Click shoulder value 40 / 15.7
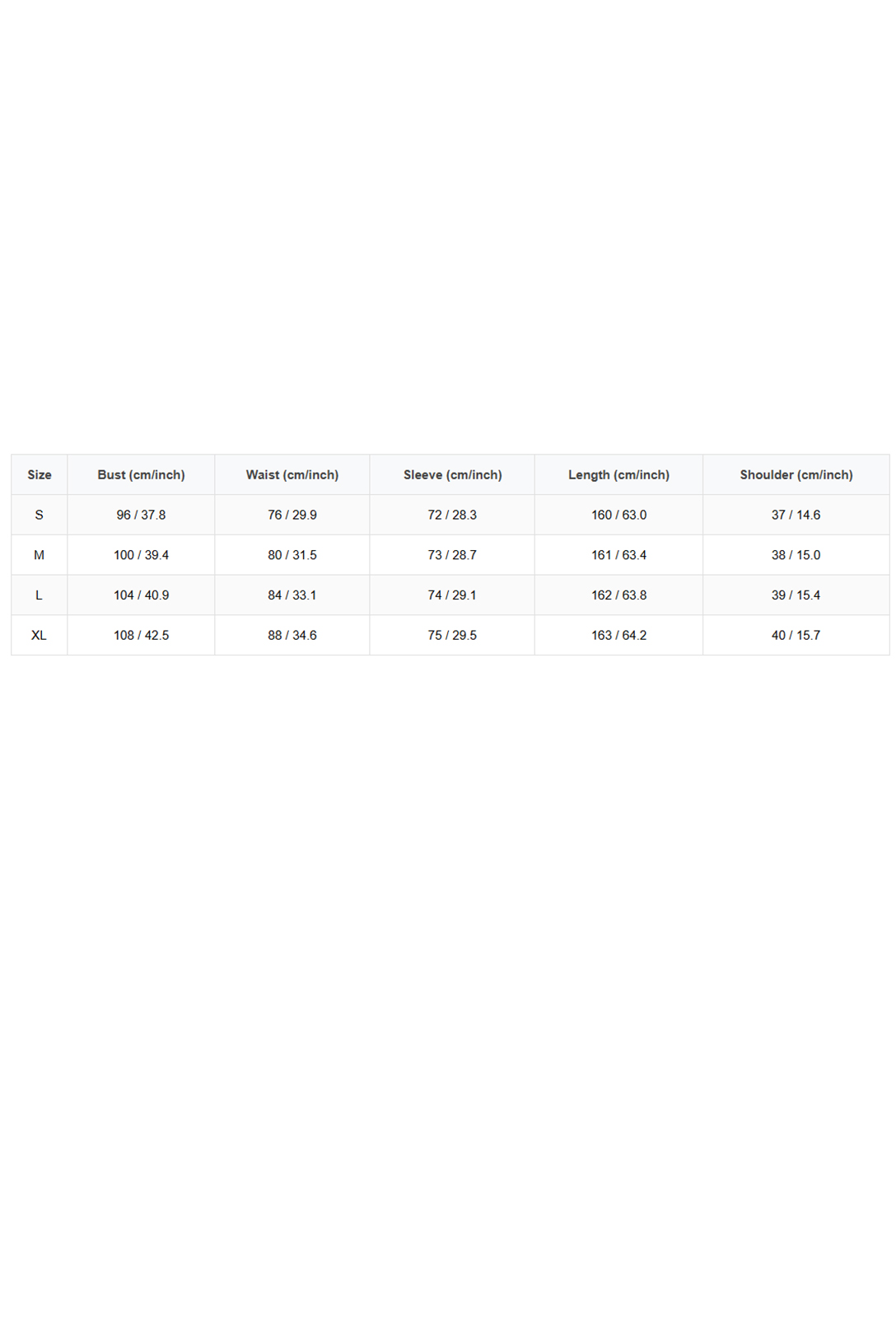This screenshot has width=896, height=1344. (x=796, y=635)
